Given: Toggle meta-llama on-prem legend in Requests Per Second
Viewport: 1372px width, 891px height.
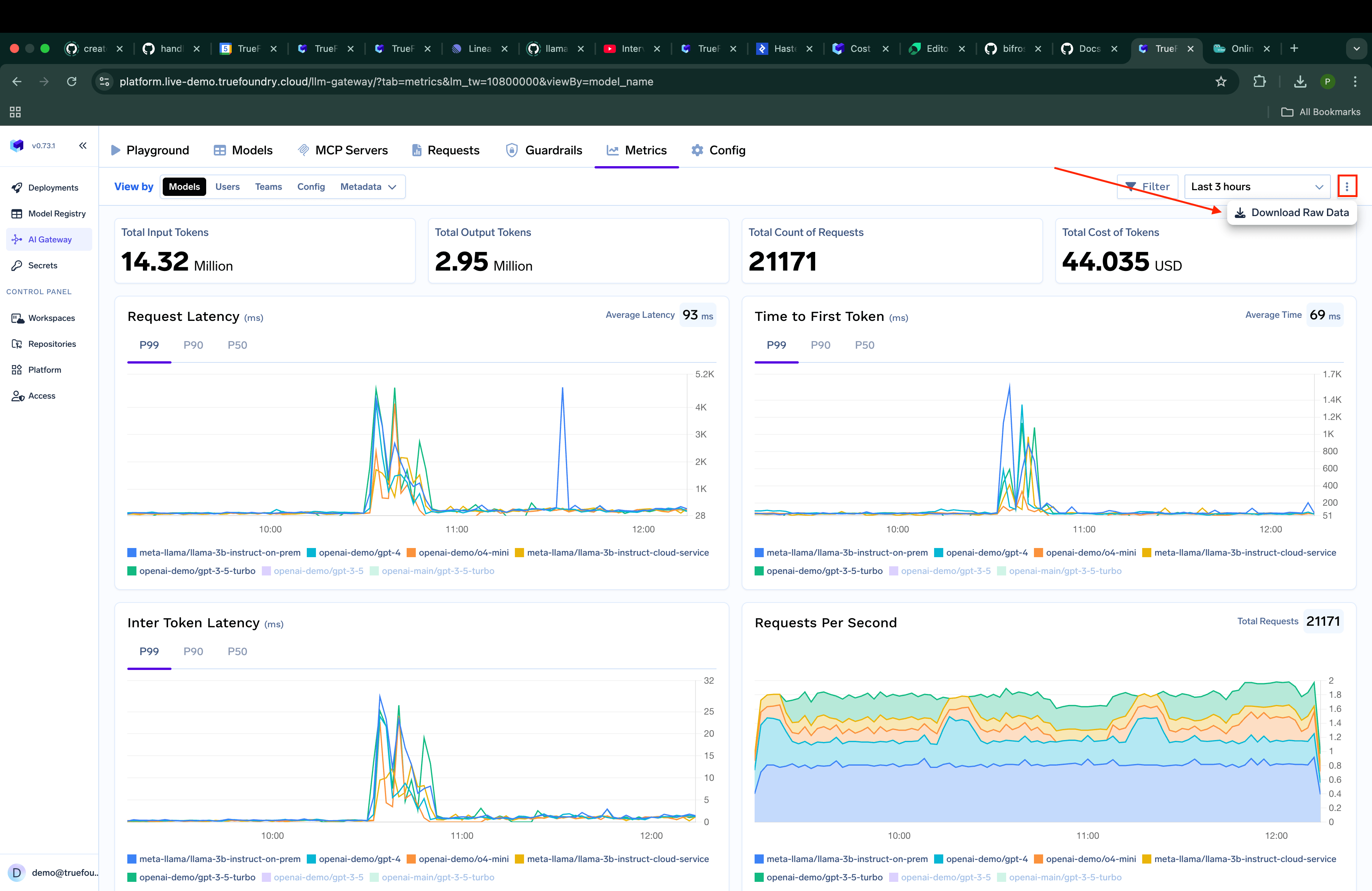Looking at the screenshot, I should pyautogui.click(x=841, y=859).
